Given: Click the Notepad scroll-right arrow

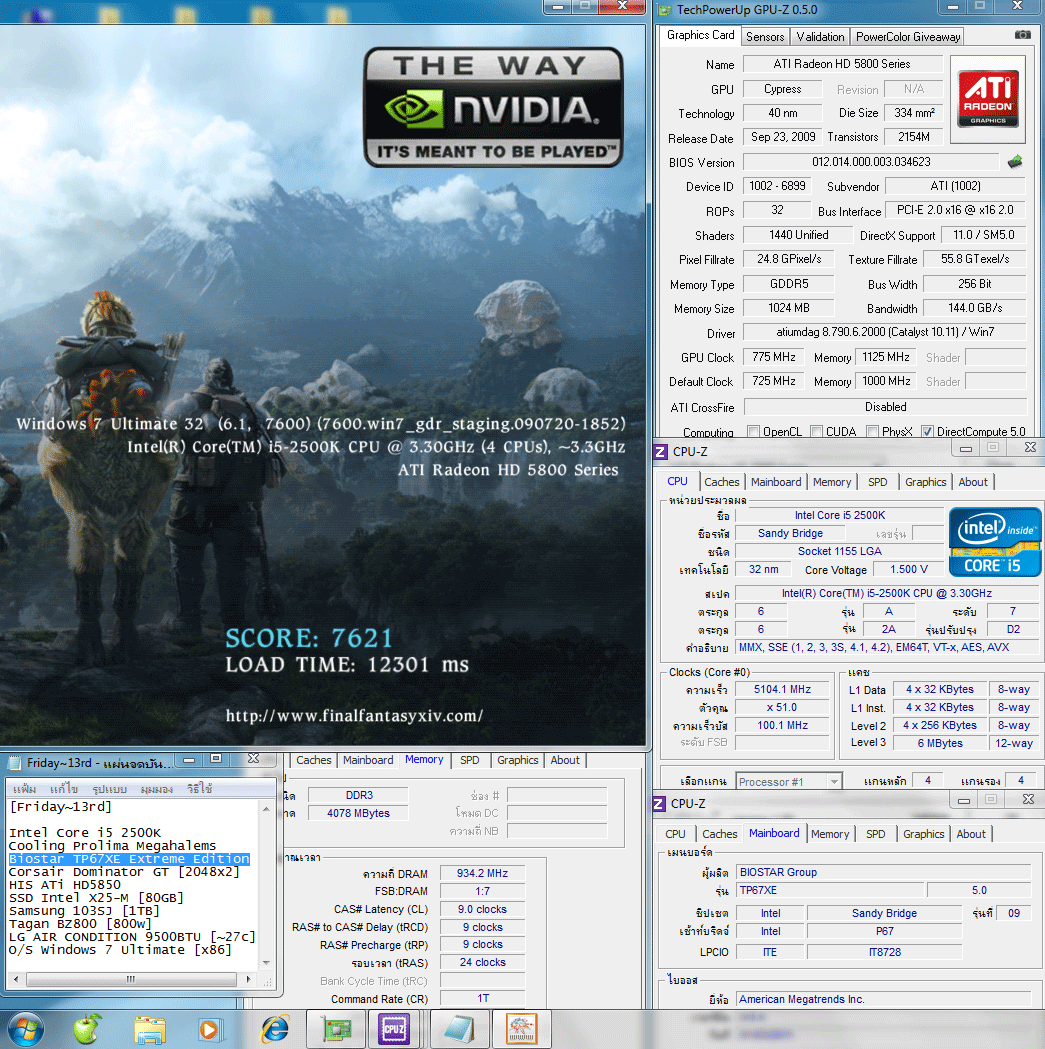Looking at the screenshot, I should (249, 979).
